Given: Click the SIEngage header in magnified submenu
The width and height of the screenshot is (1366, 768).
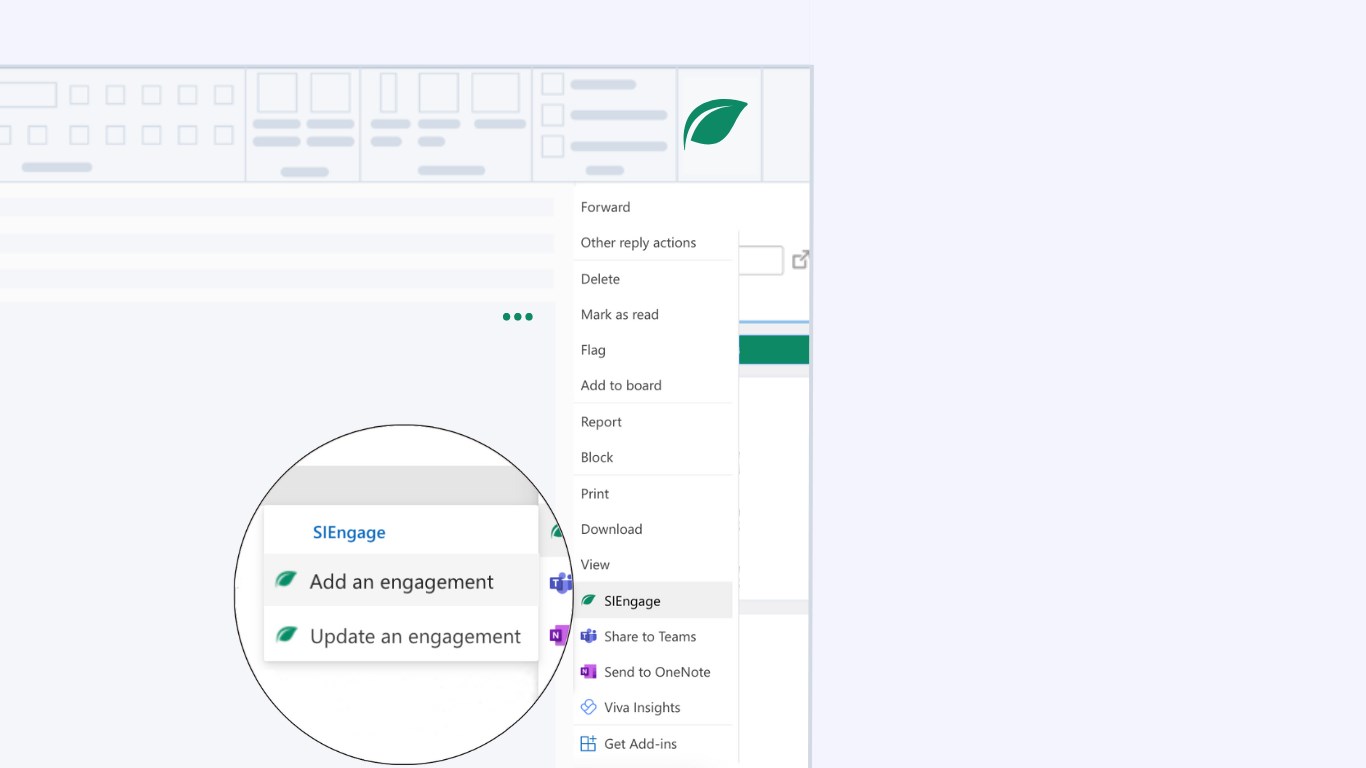Looking at the screenshot, I should click(x=349, y=533).
